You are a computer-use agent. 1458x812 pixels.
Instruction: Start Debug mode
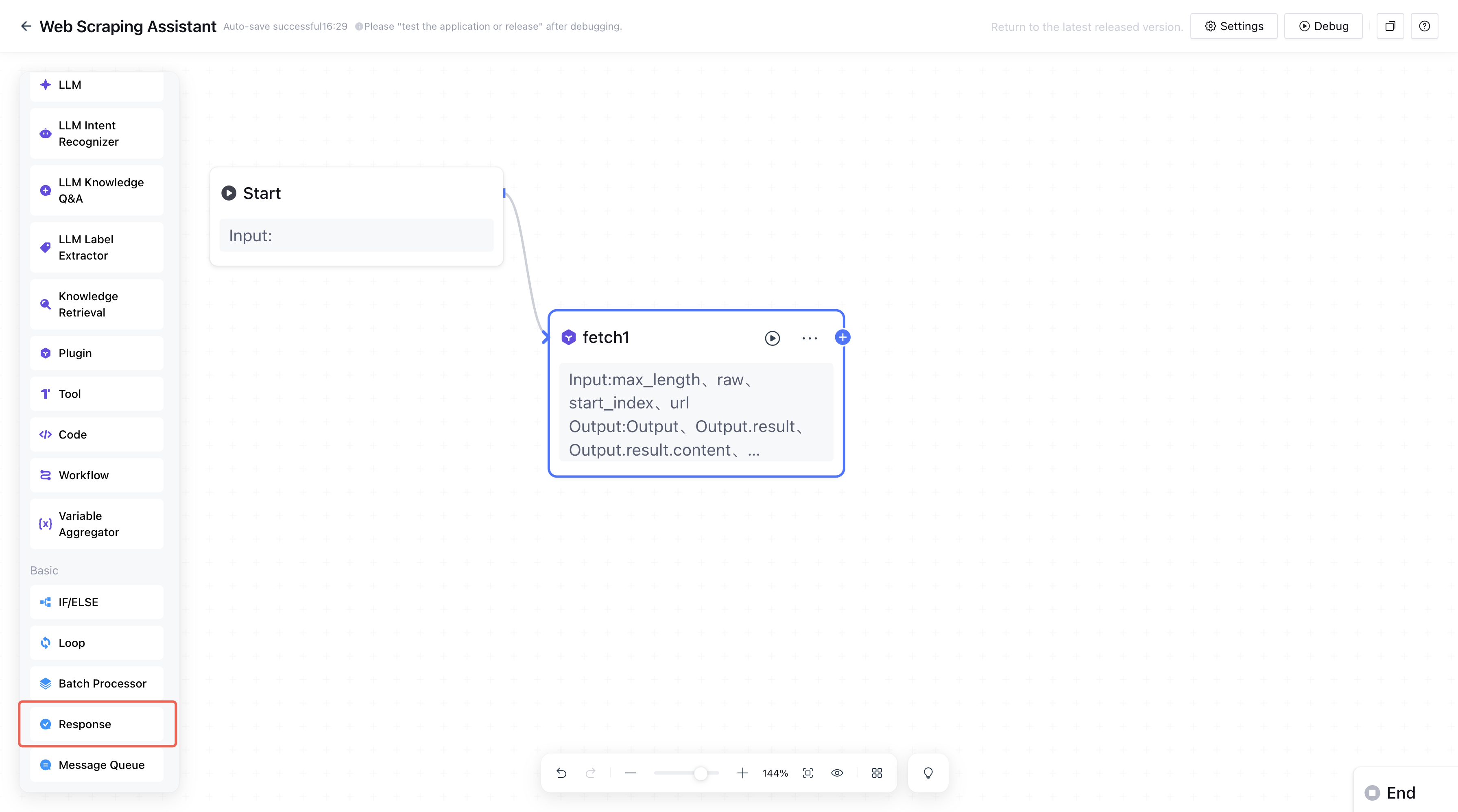click(1323, 26)
